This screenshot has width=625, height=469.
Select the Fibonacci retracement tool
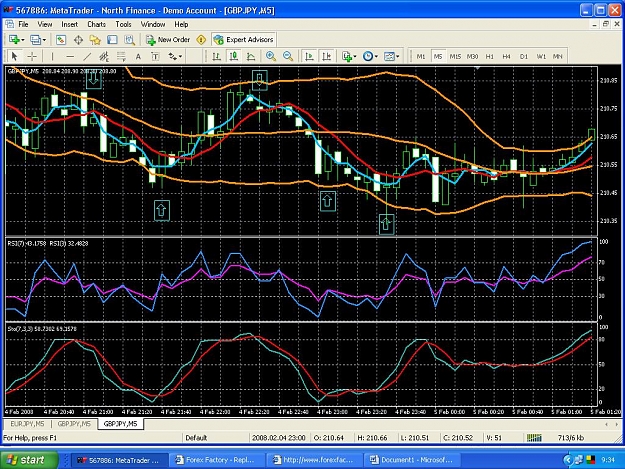(121, 56)
